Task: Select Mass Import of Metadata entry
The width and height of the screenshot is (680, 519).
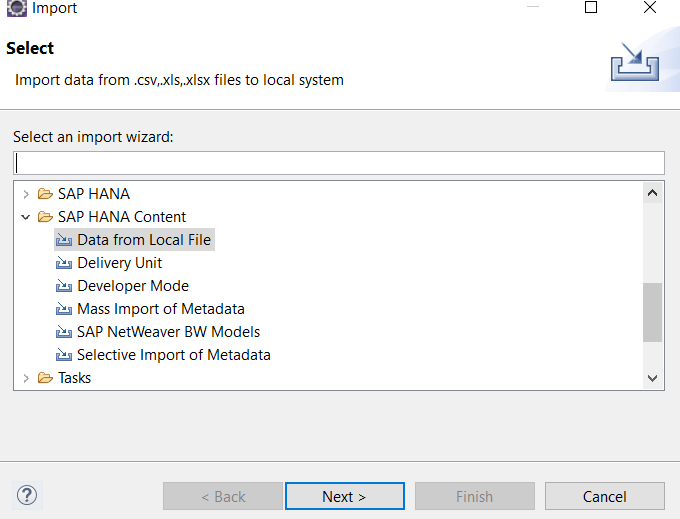Action: pos(161,309)
